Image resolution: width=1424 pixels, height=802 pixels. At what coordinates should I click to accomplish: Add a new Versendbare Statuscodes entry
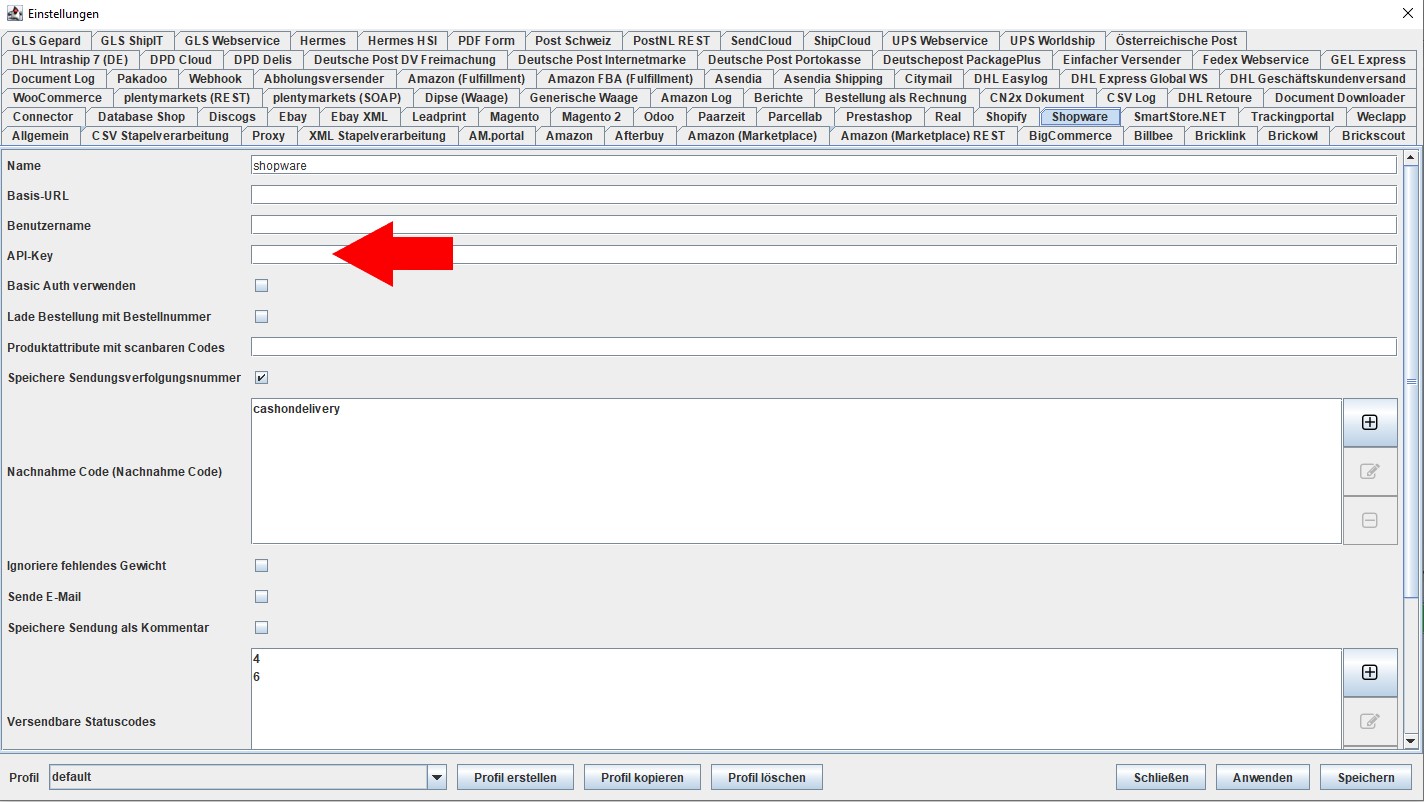(1370, 672)
